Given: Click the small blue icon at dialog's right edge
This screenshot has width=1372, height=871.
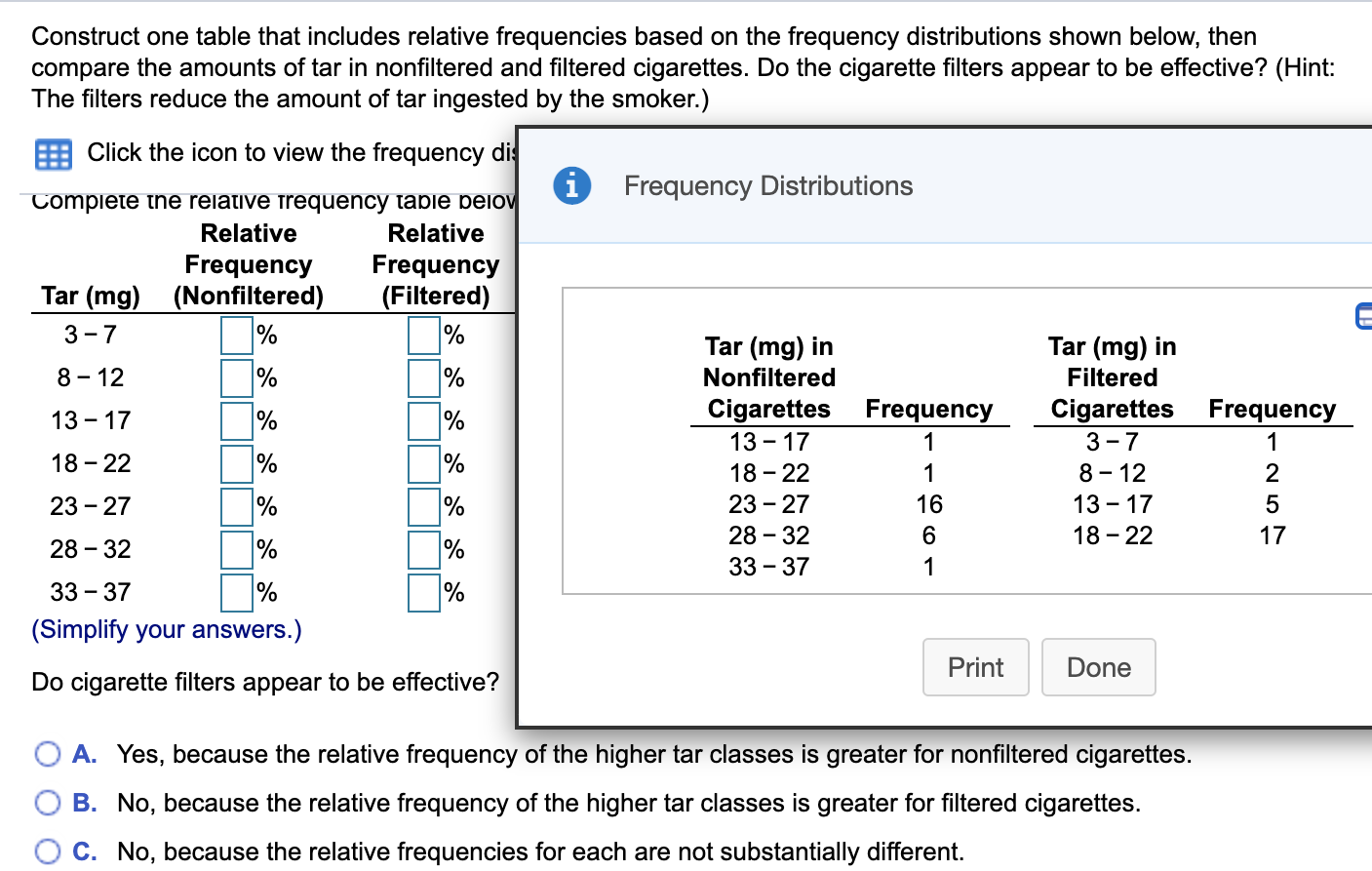Looking at the screenshot, I should (x=1364, y=316).
